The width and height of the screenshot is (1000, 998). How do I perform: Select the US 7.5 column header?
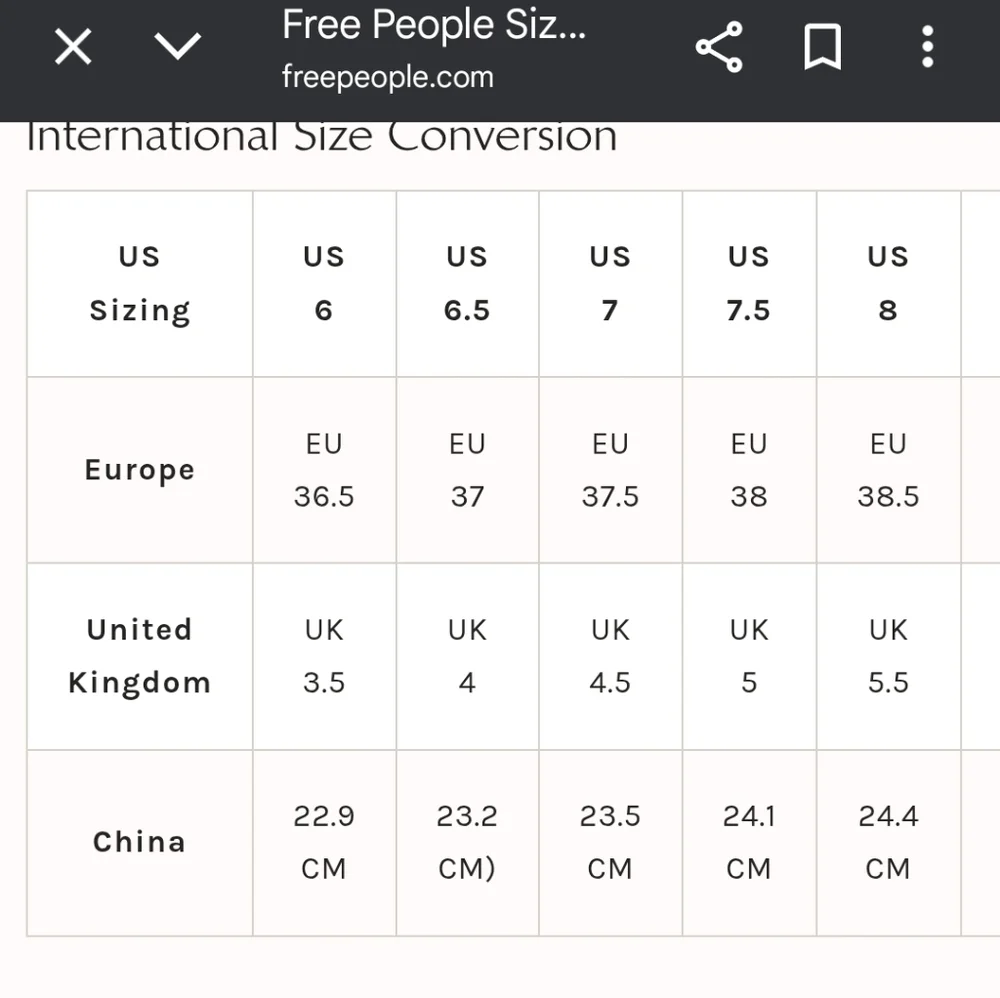pos(749,284)
